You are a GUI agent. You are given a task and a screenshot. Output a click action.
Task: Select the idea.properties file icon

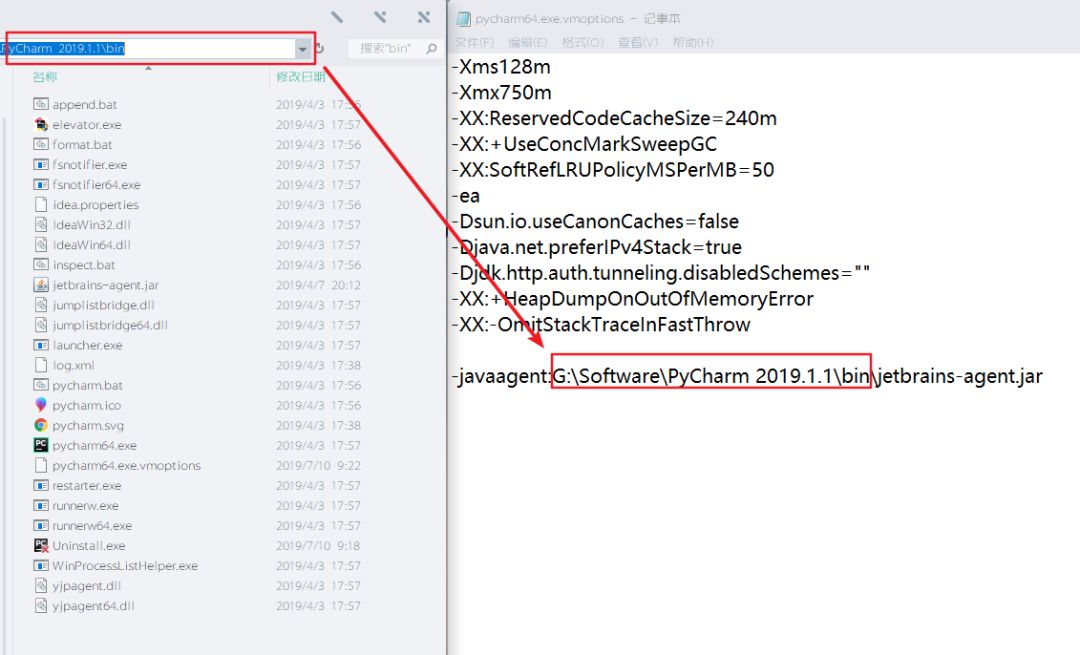pos(41,205)
